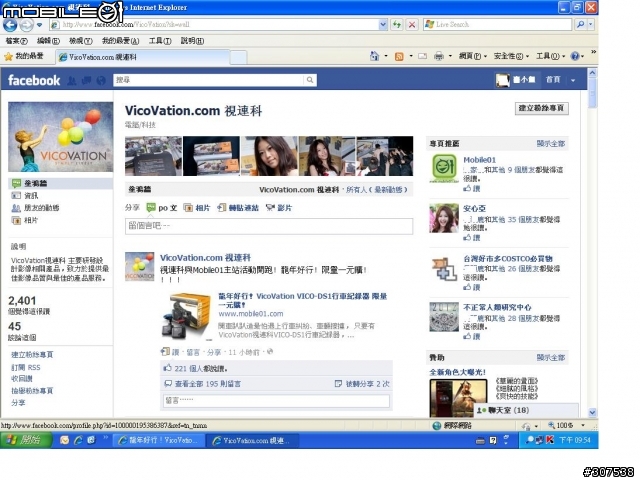Click the browser Forward arrow button
Image resolution: width=640 pixels, height=480 pixels.
pyautogui.click(x=27, y=25)
